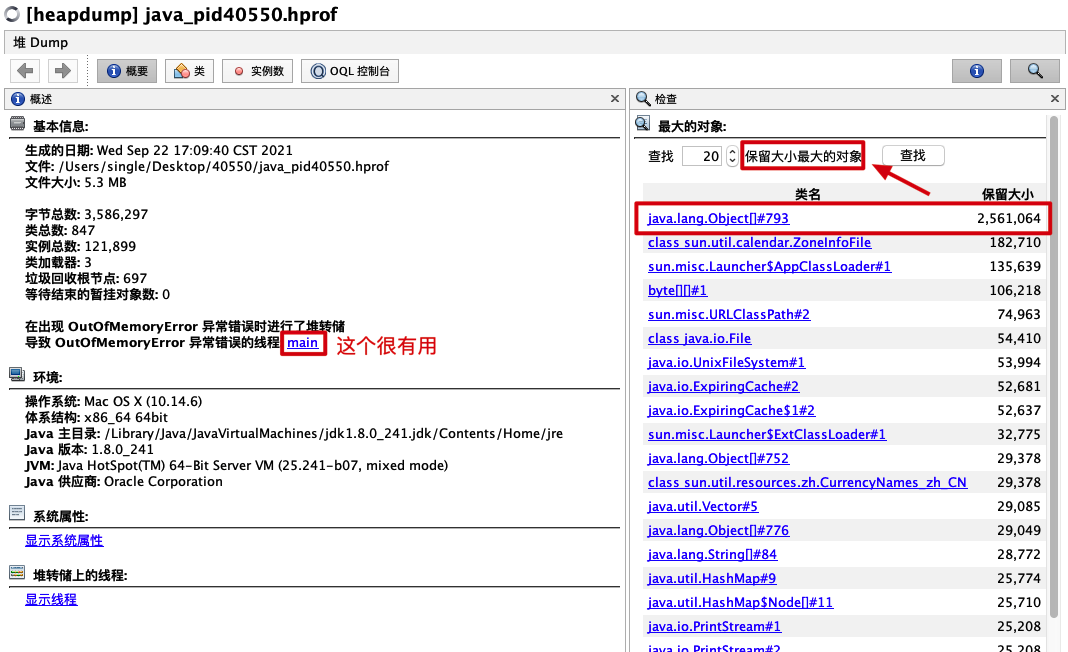Viewport: 1068px width, 652px height.
Task: Click the 文件大小: 5.3 MB line
Action: 76,183
